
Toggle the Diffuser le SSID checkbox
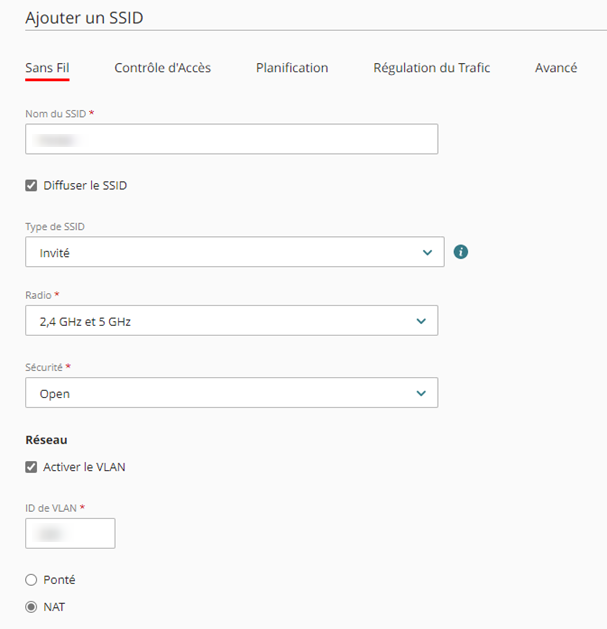coord(31,185)
